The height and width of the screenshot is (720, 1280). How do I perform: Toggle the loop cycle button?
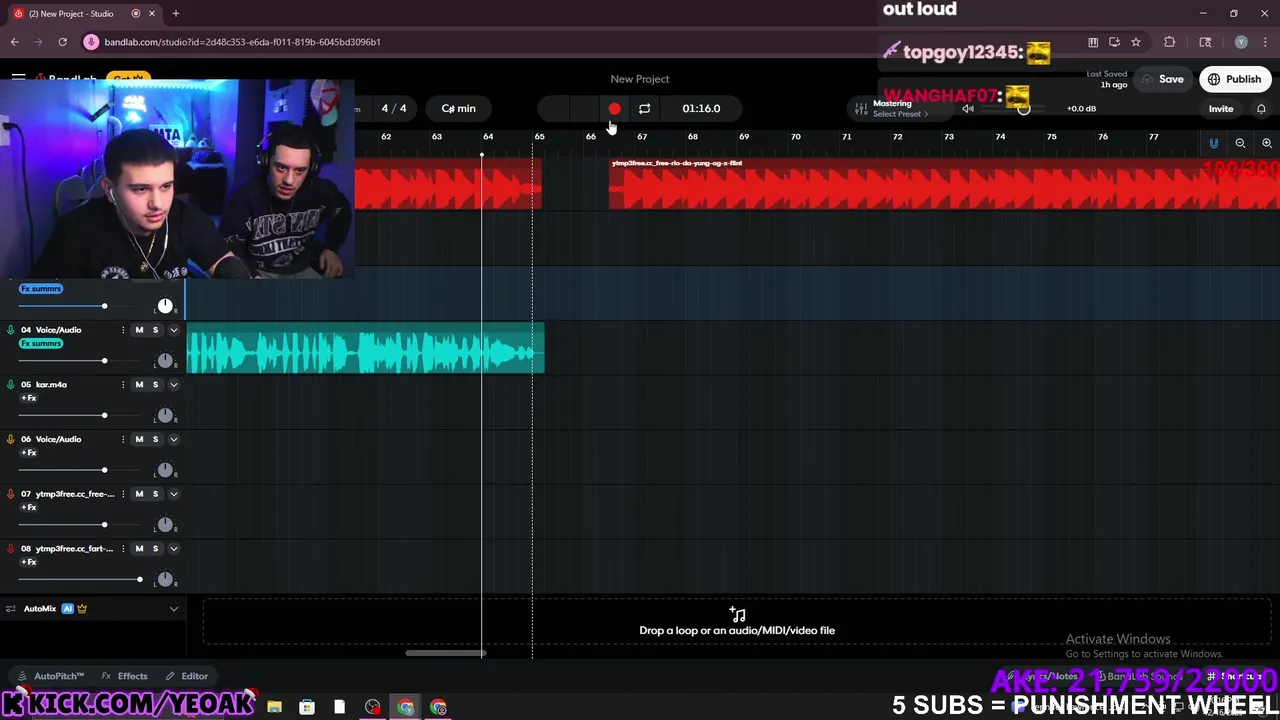pos(644,108)
